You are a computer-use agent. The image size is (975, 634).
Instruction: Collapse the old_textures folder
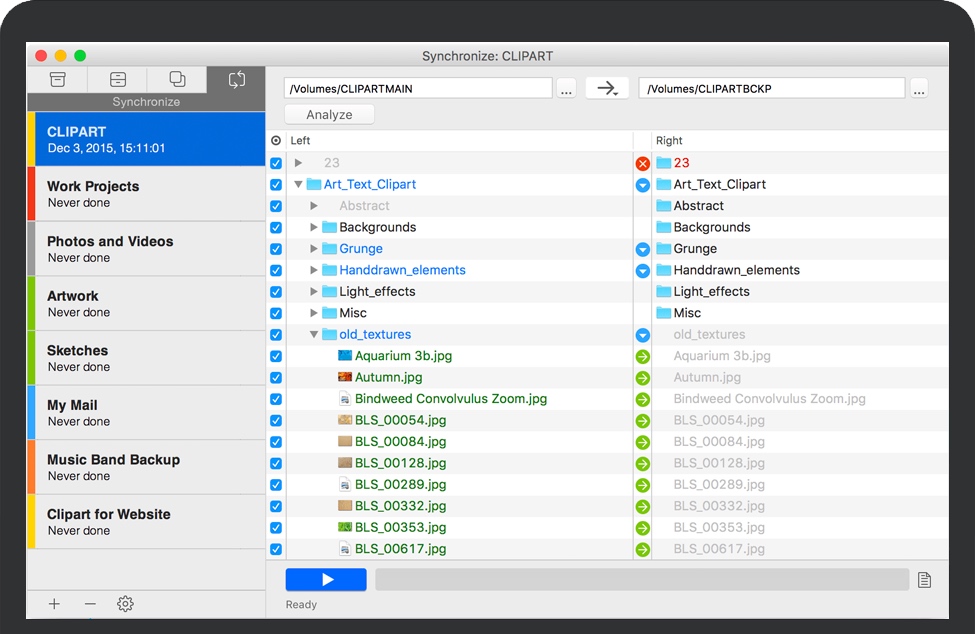[x=314, y=335]
